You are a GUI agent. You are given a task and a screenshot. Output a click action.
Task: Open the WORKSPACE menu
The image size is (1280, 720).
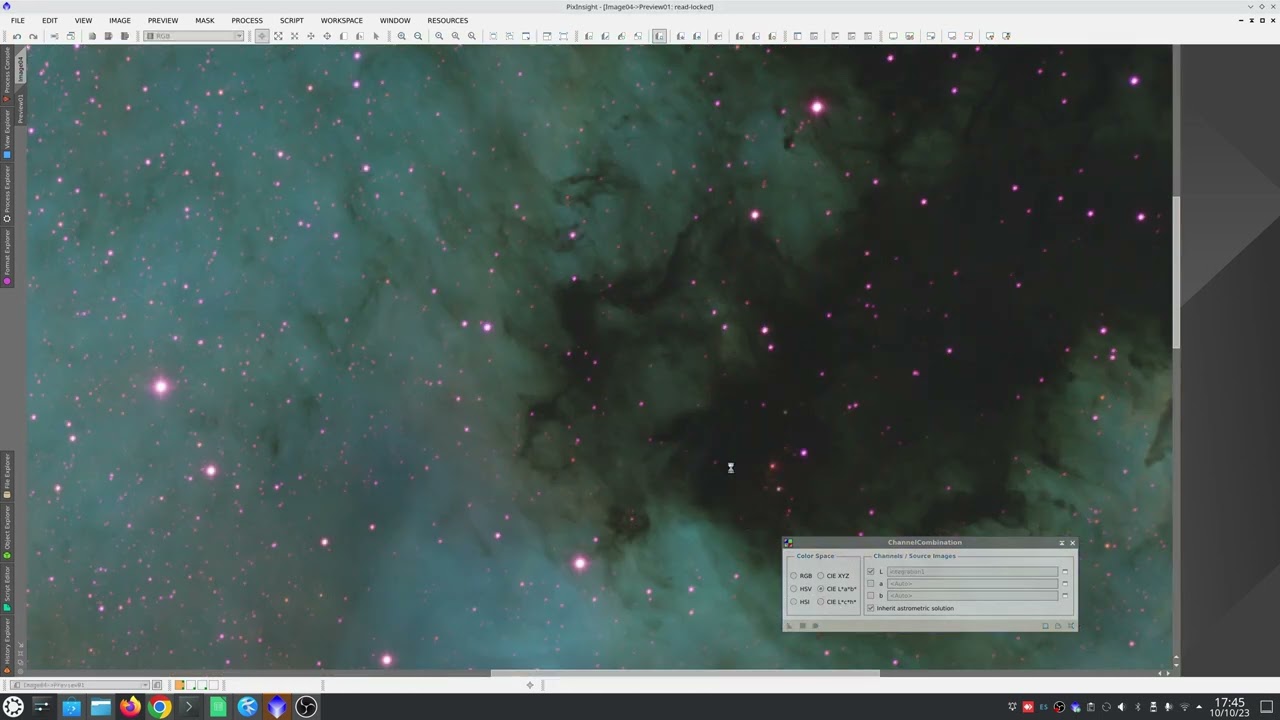click(x=342, y=20)
